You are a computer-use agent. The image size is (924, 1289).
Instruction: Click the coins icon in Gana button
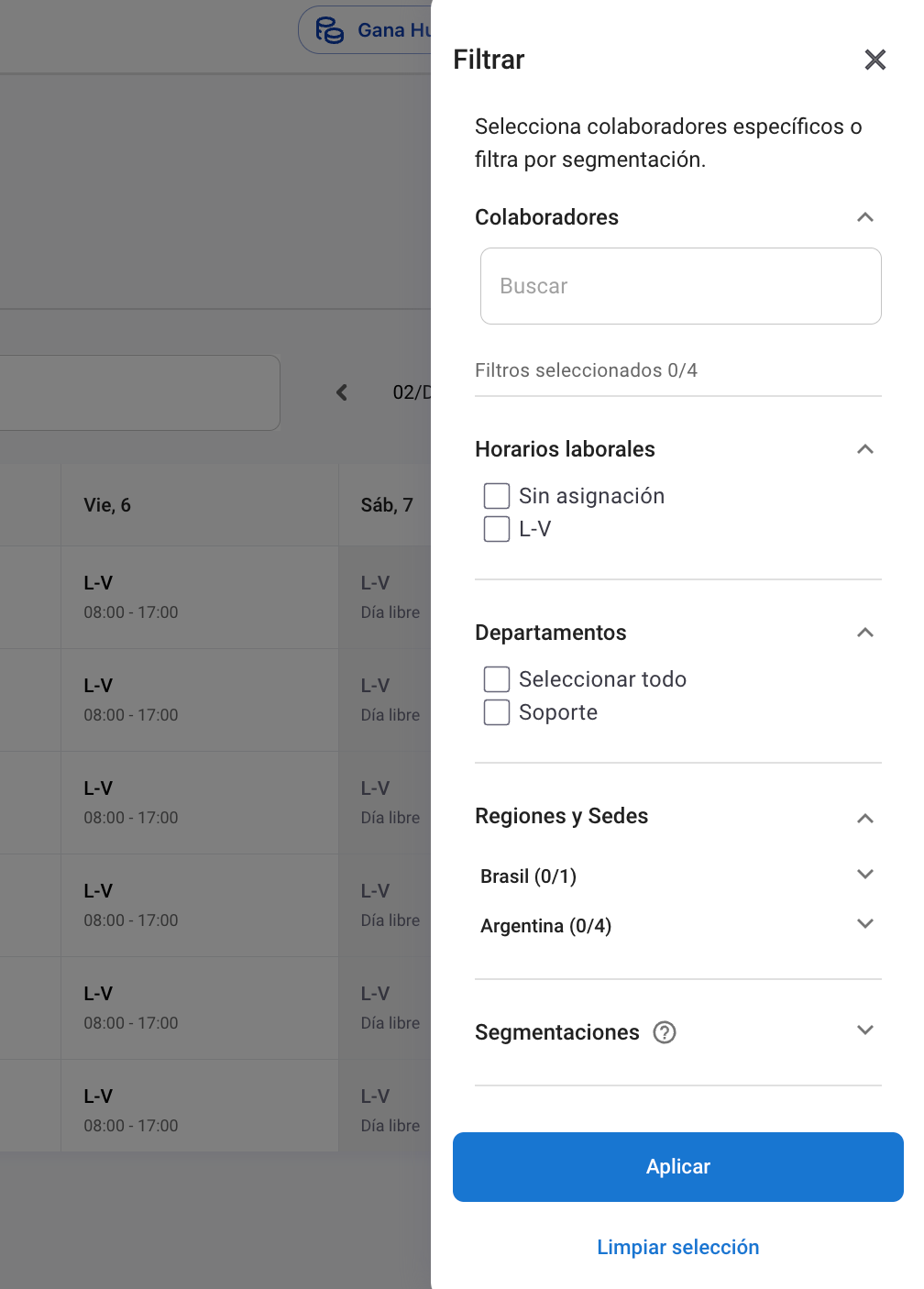tap(330, 30)
